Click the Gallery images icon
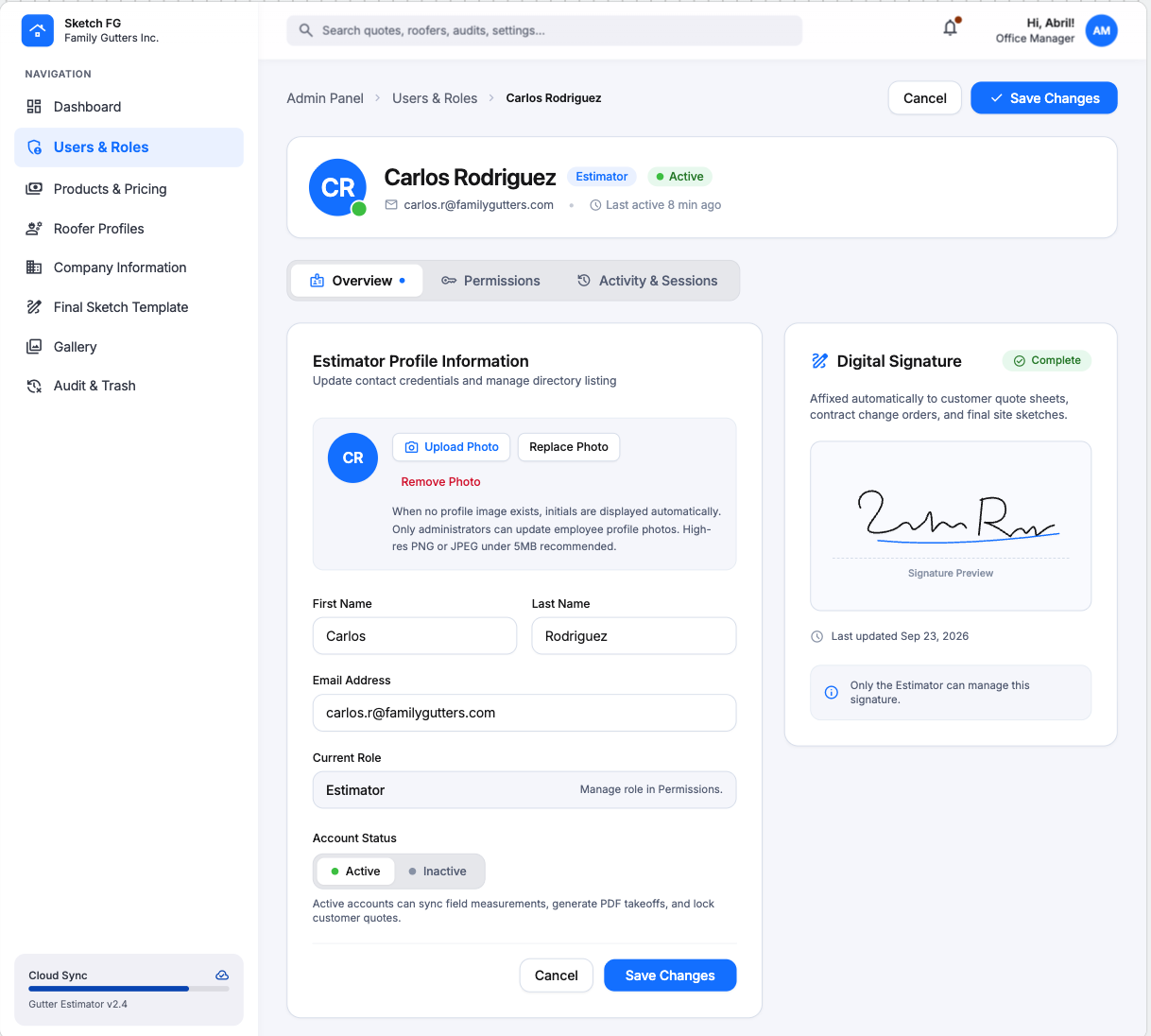The image size is (1151, 1036). pos(34,347)
